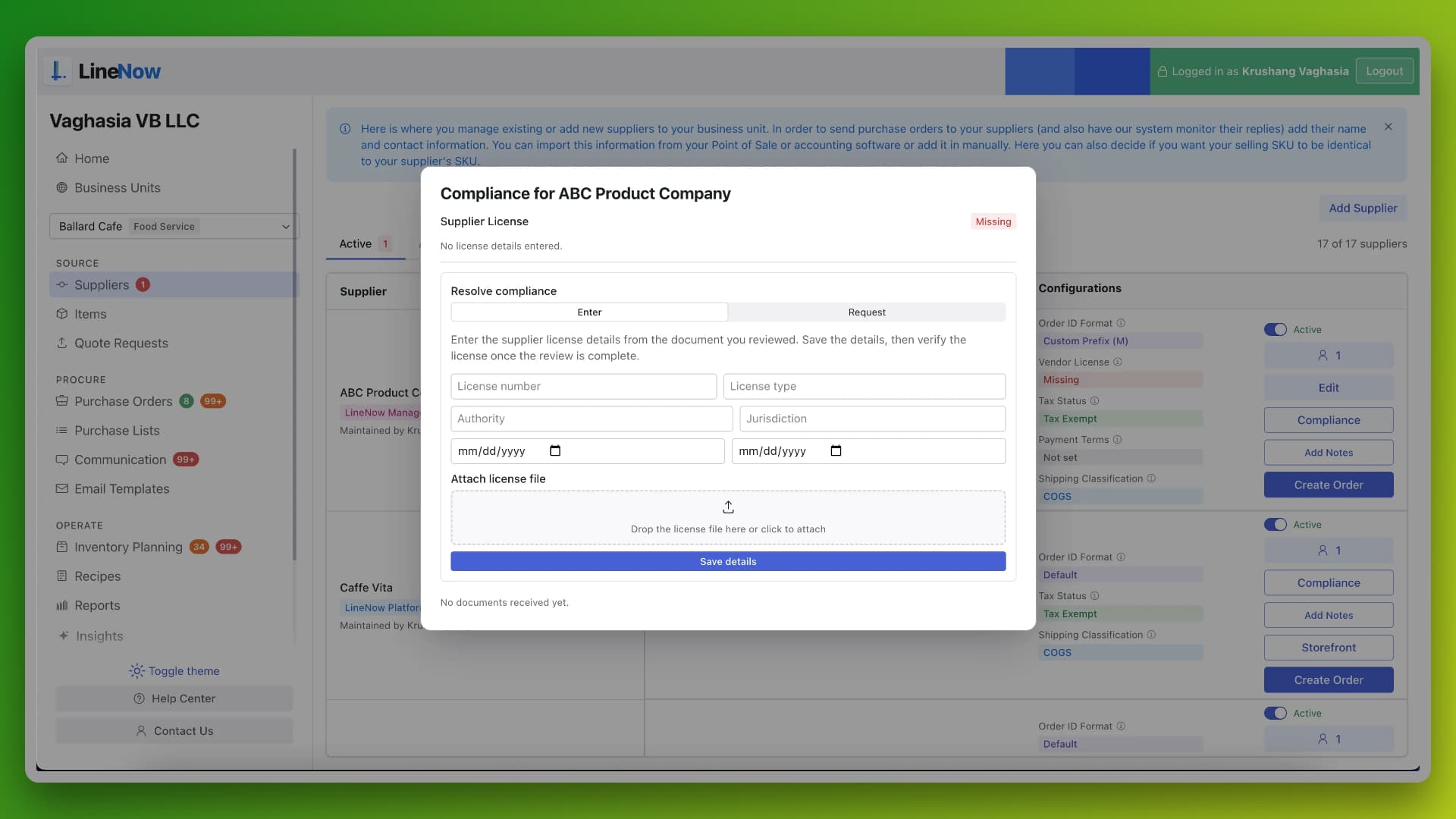Image resolution: width=1456 pixels, height=819 pixels.
Task: Click Add Notes for ABC Product Company
Action: (1329, 453)
